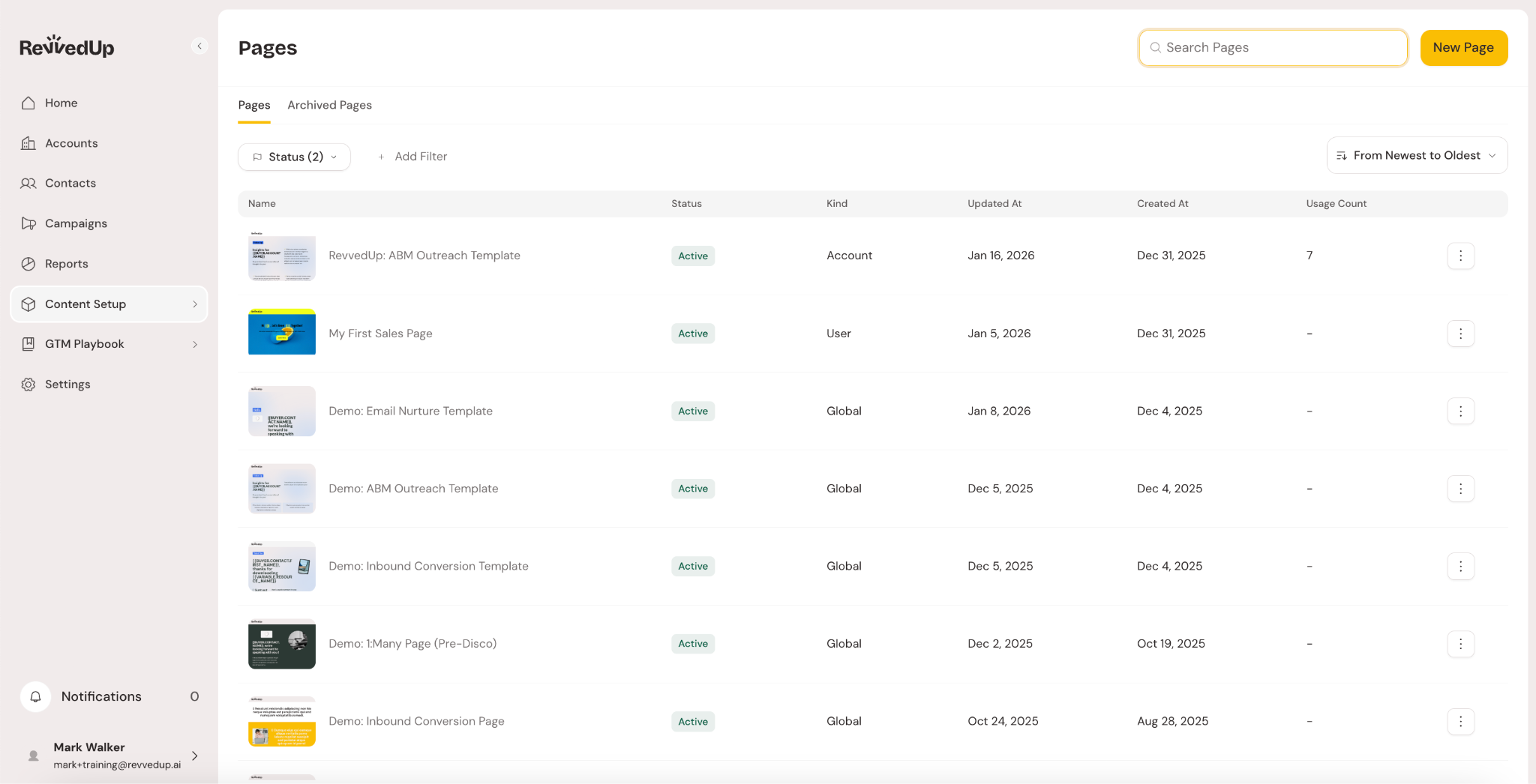Click the Contacts people icon

coord(28,184)
